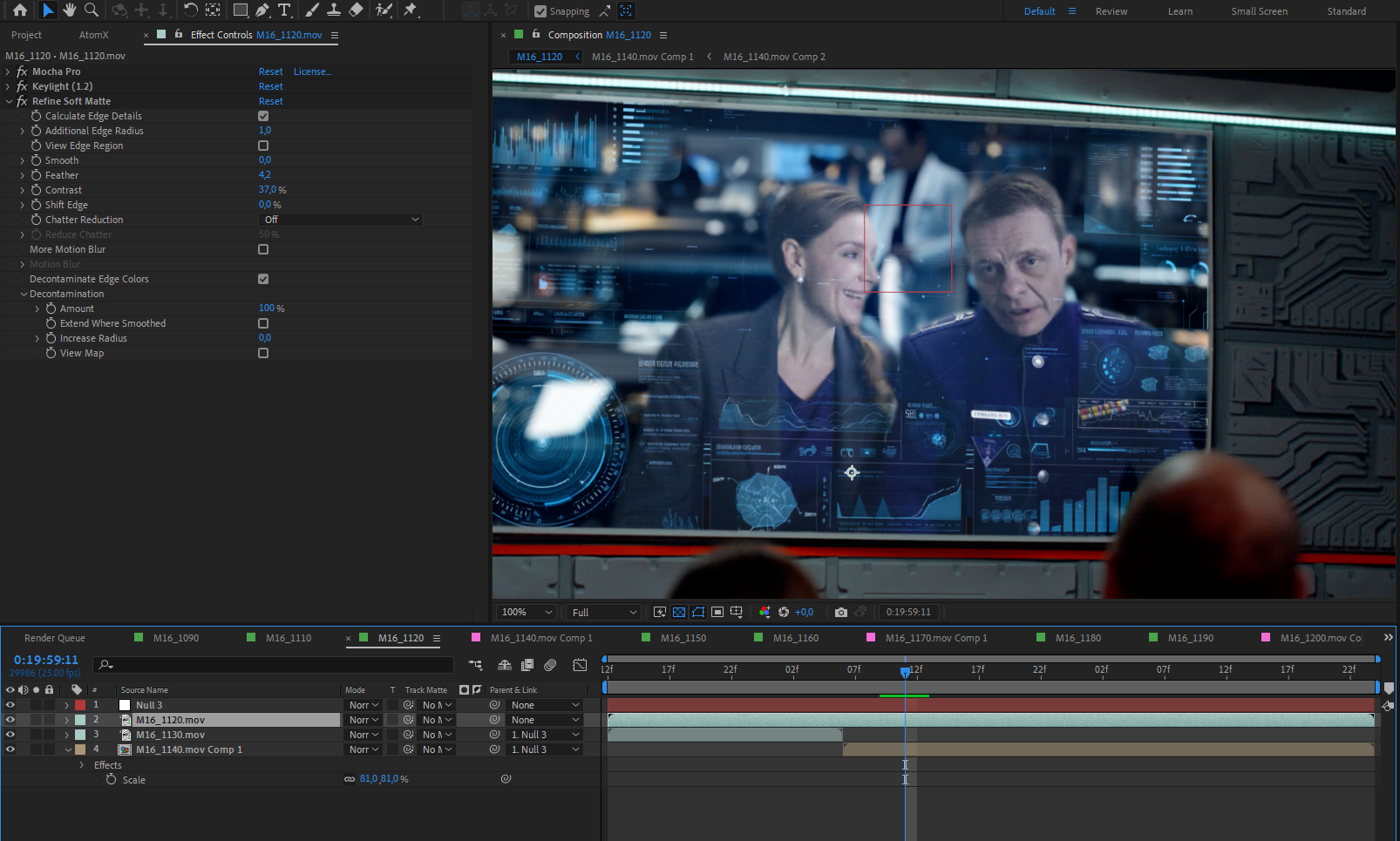
Task: Open the Chatter Reduction dropdown
Action: (341, 220)
